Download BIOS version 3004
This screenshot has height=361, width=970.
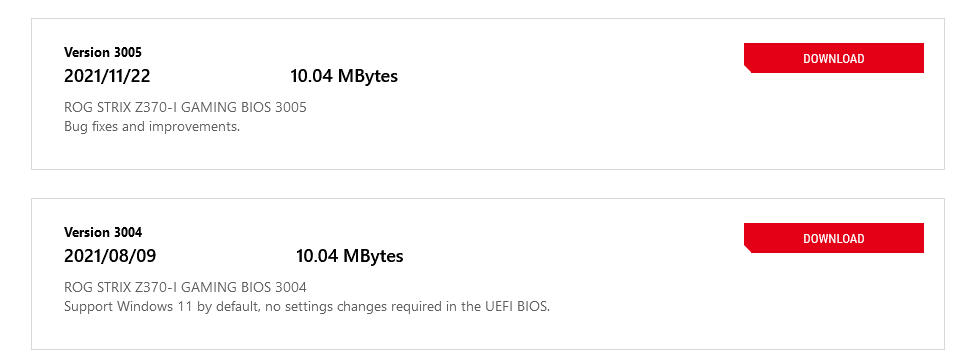[x=833, y=238]
